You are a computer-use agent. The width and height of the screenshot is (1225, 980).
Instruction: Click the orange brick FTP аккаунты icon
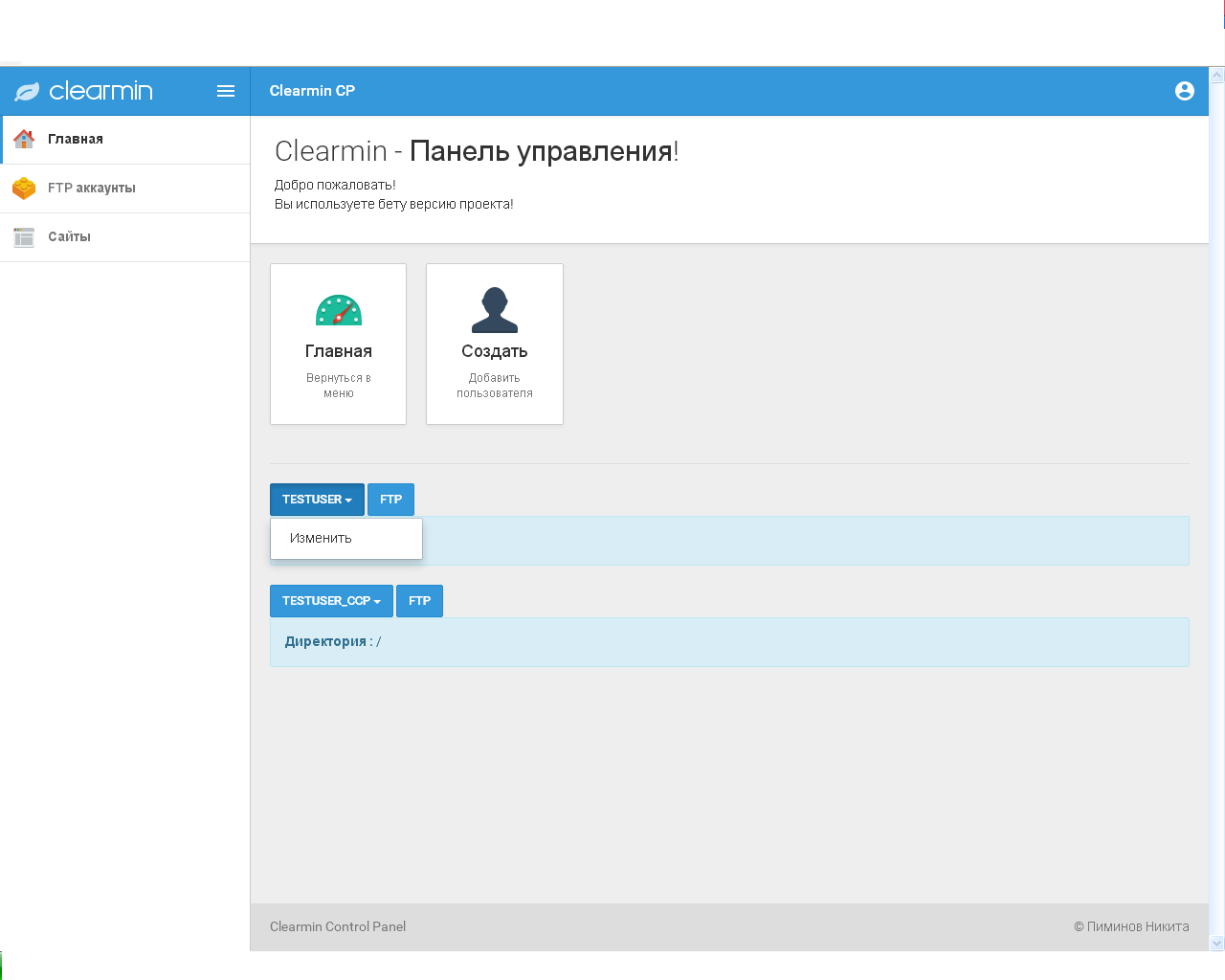coord(24,188)
